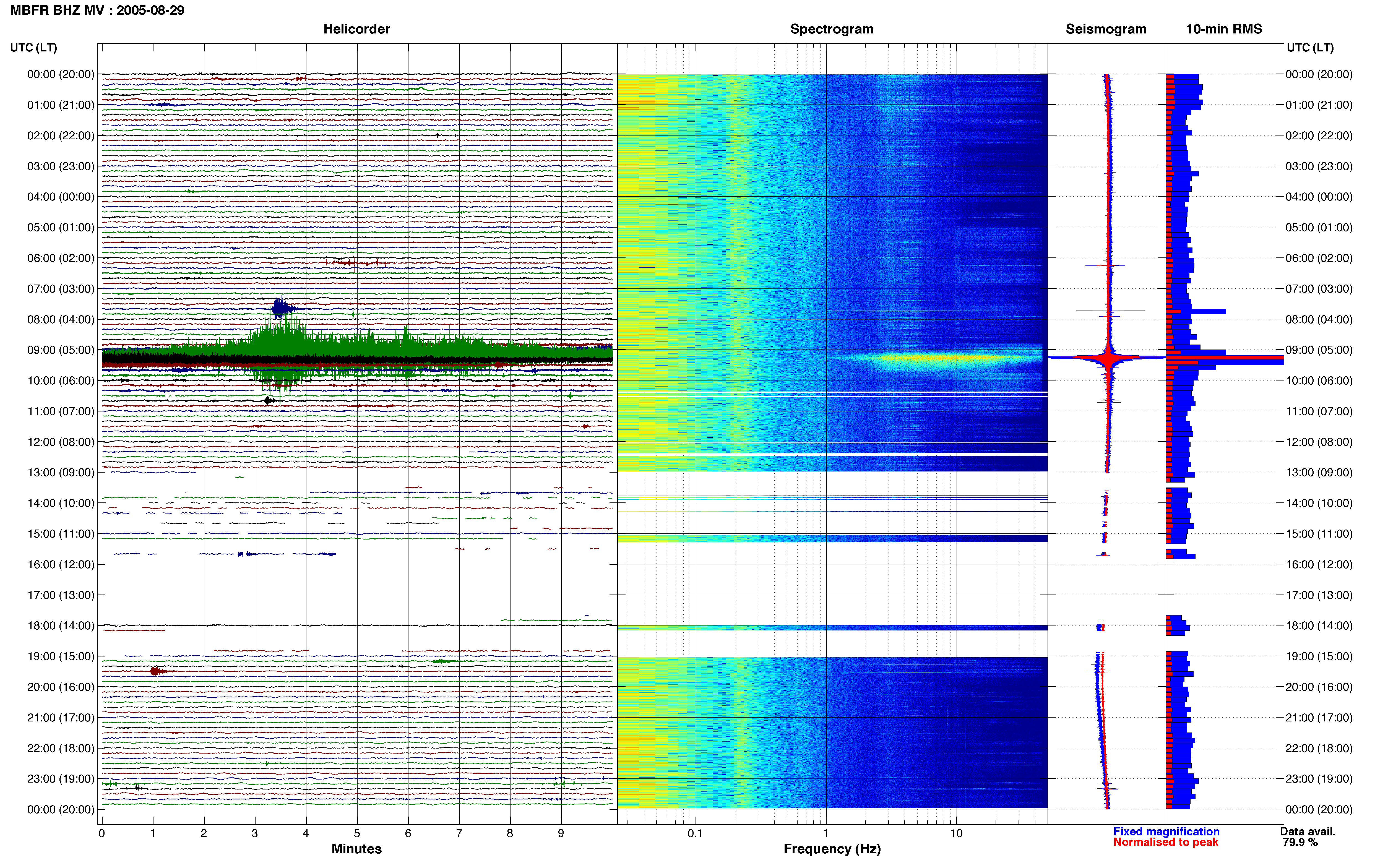
Task: Click left time label '23:00 (19:00)'
Action: [61, 778]
